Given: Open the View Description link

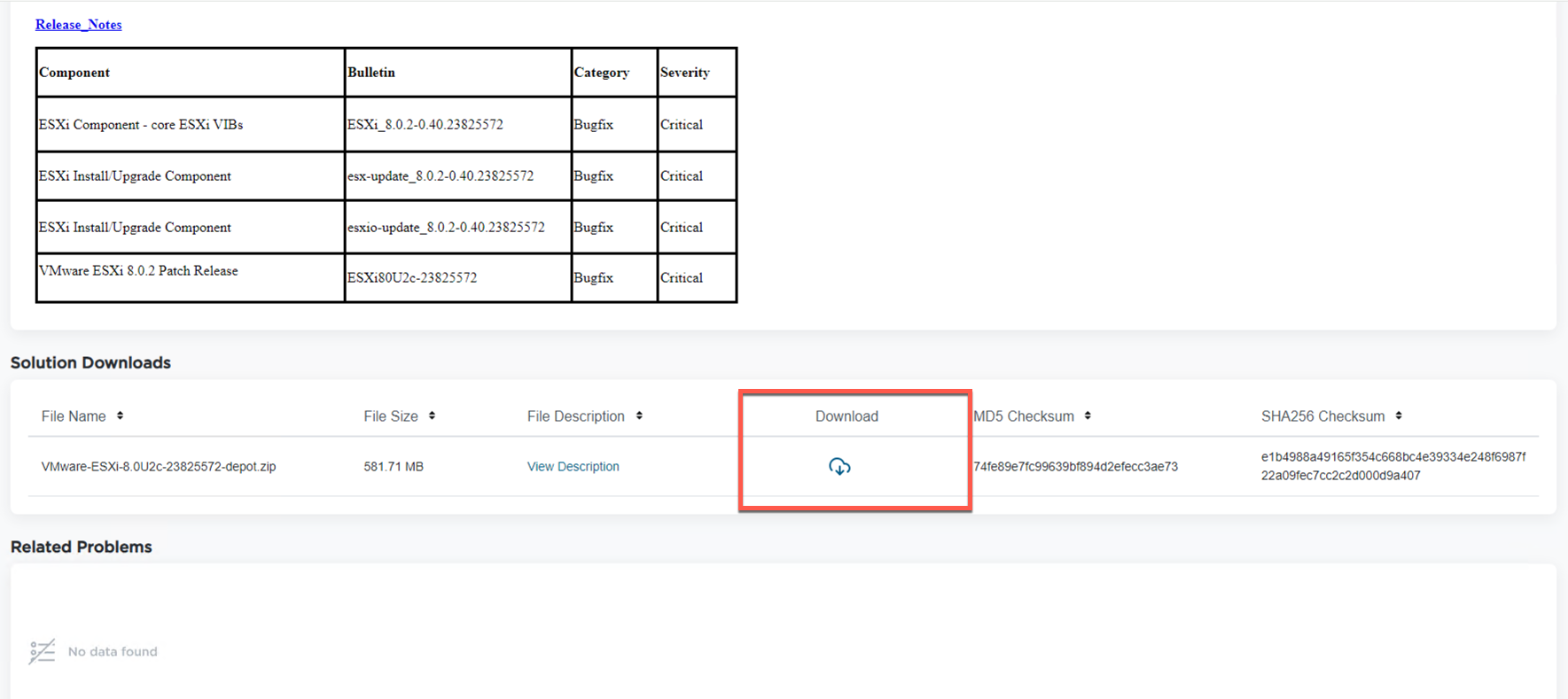Looking at the screenshot, I should pos(573,466).
